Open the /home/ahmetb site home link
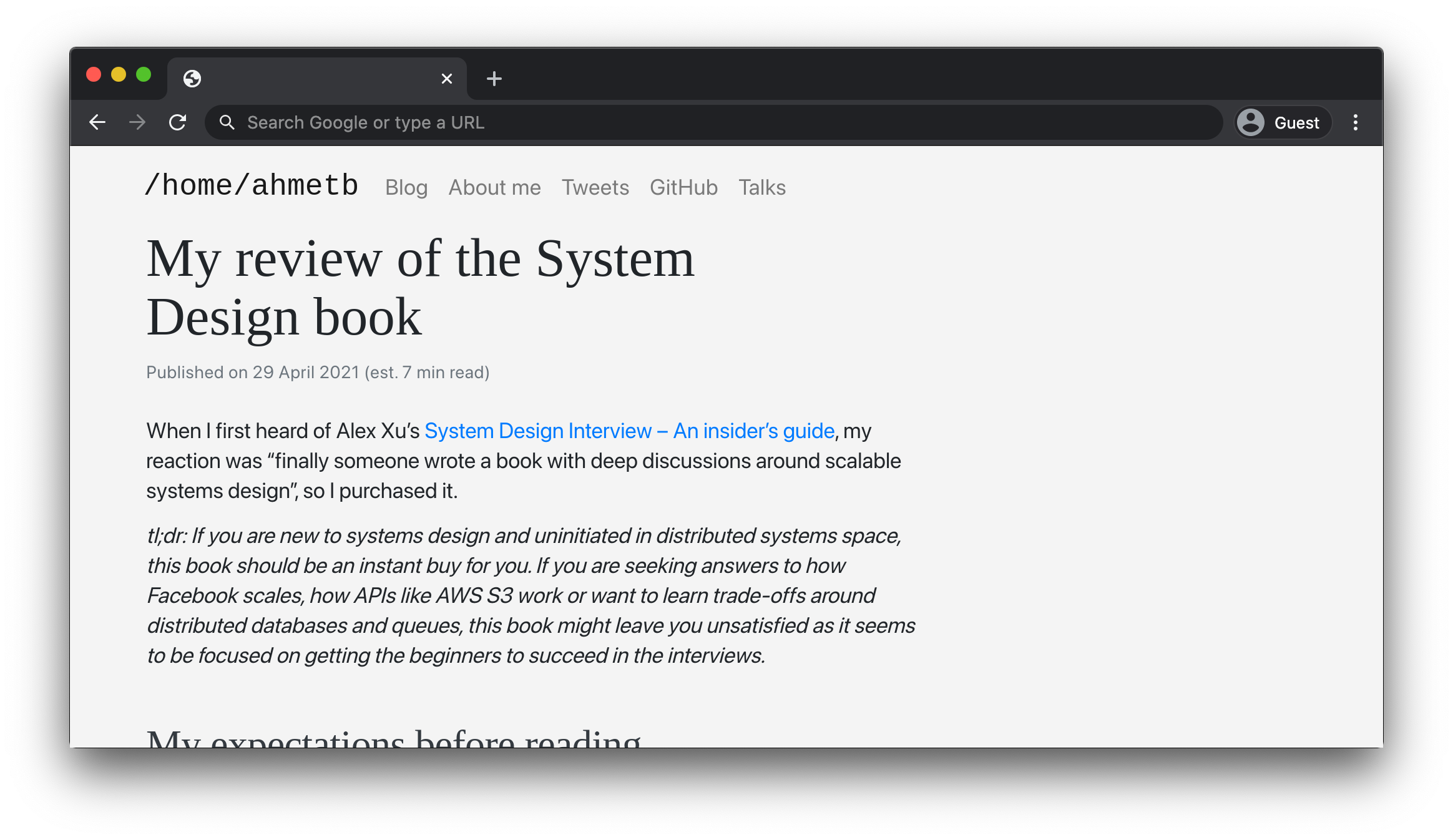The height and width of the screenshot is (840, 1453). click(252, 185)
